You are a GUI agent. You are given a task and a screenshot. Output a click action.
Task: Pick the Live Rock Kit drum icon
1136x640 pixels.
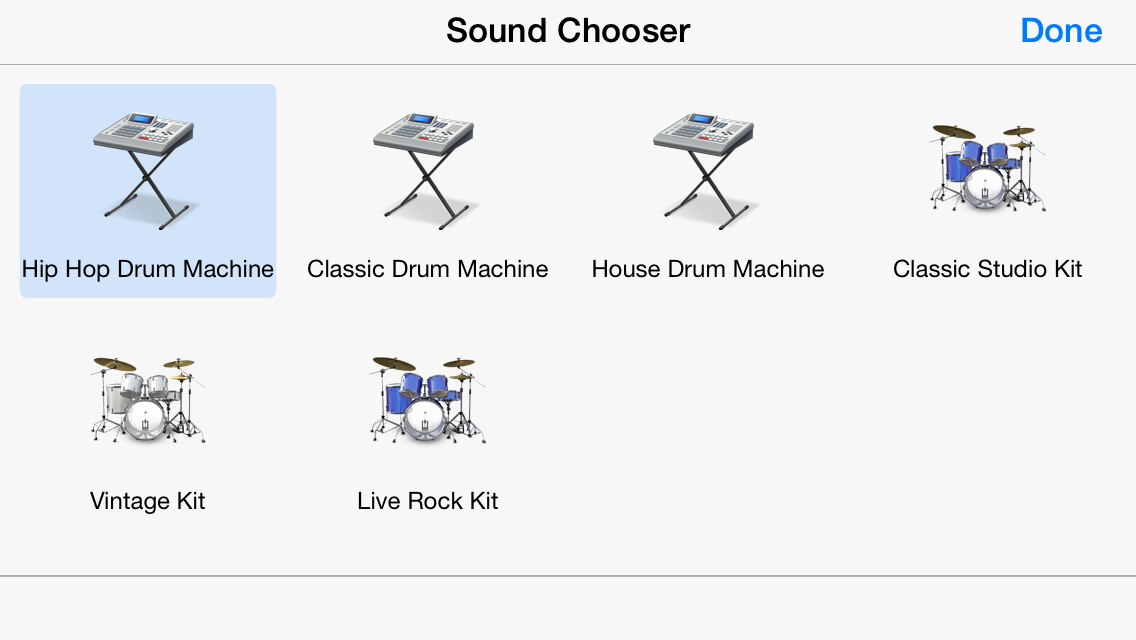coord(427,399)
